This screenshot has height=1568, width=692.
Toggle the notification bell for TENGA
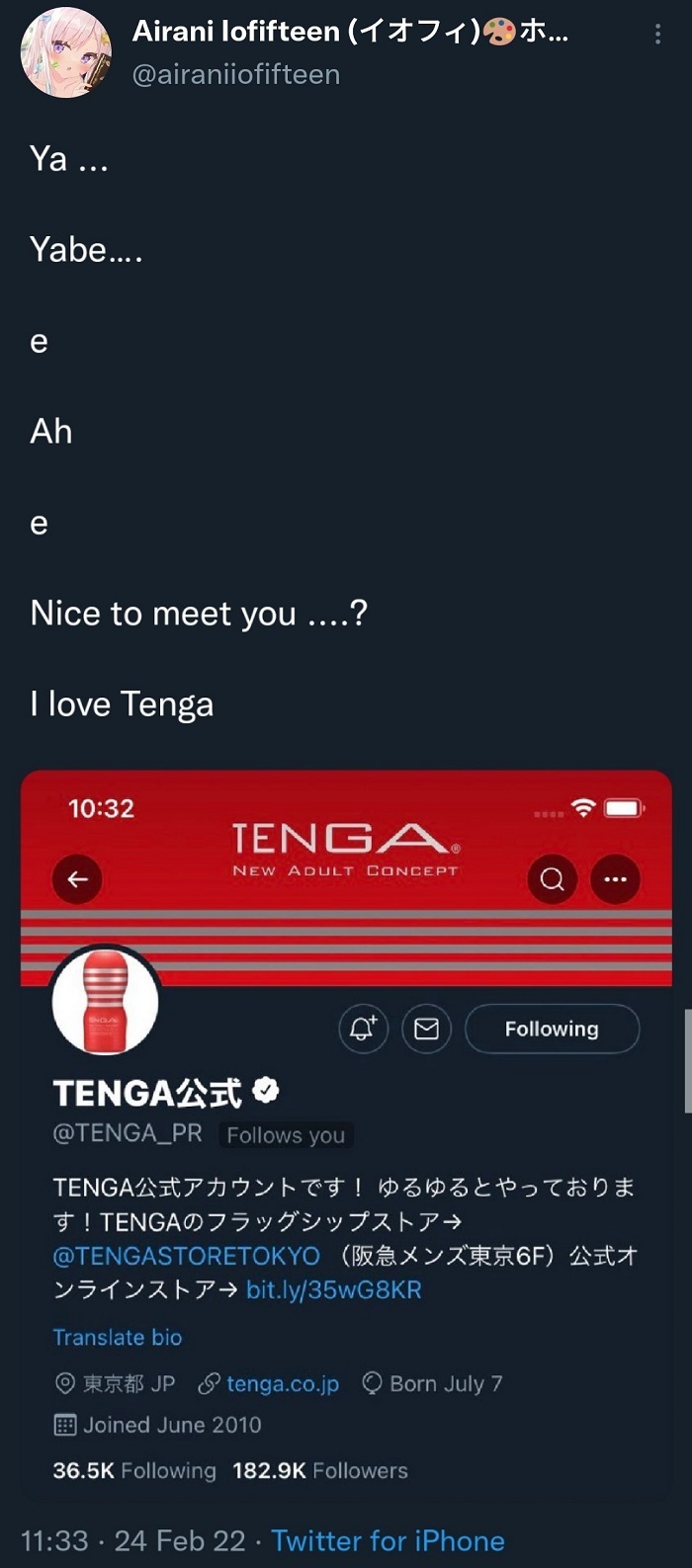point(363,1029)
